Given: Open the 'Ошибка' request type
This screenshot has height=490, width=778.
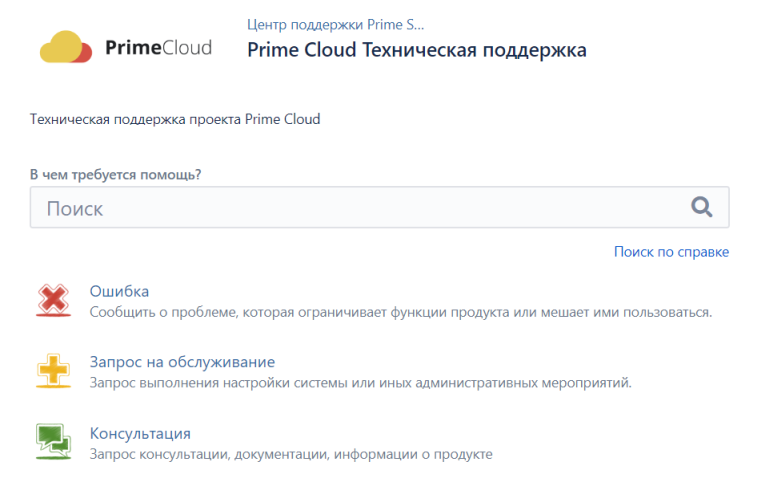Looking at the screenshot, I should click(x=119, y=291).
